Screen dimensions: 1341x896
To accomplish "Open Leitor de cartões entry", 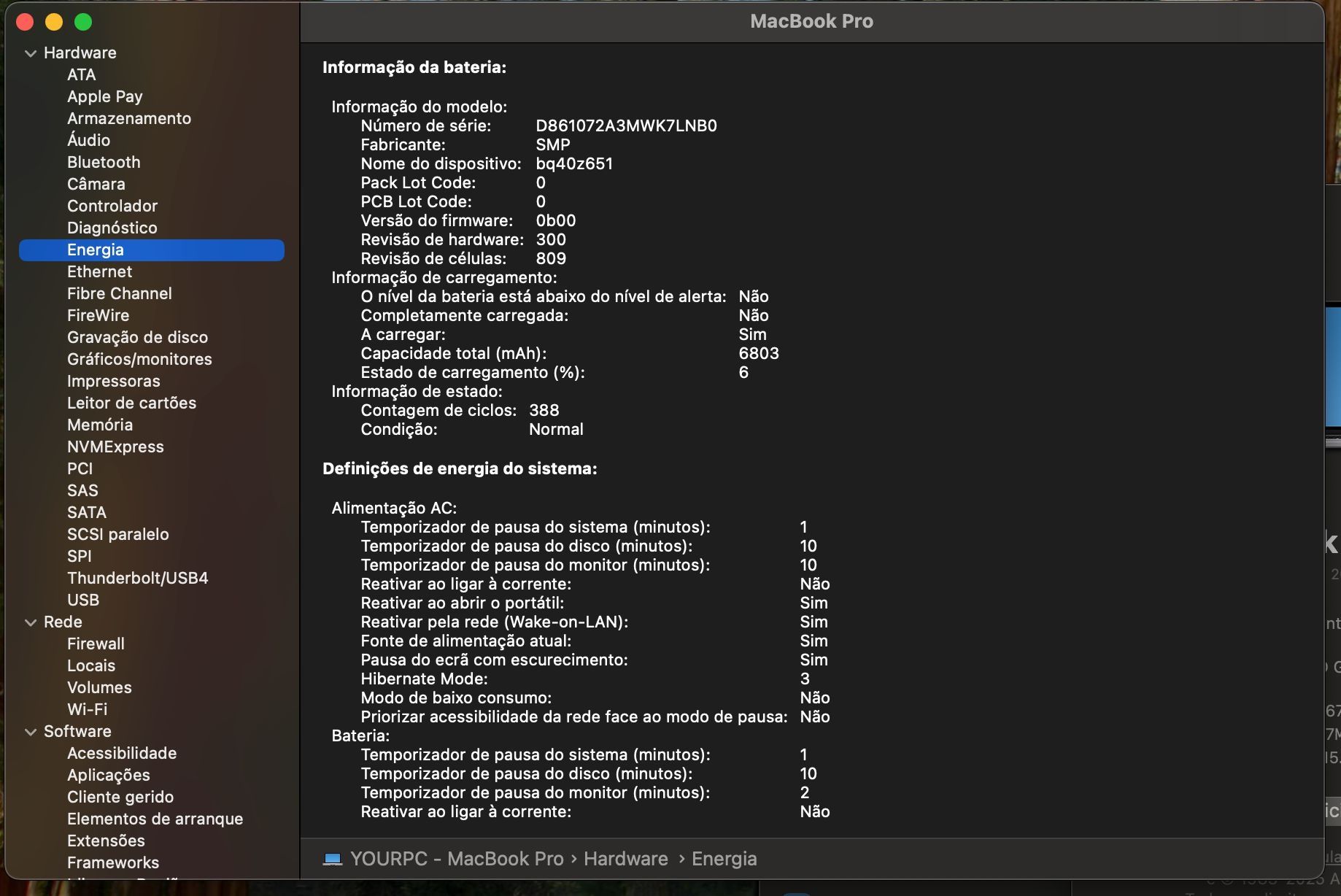I will coord(132,403).
